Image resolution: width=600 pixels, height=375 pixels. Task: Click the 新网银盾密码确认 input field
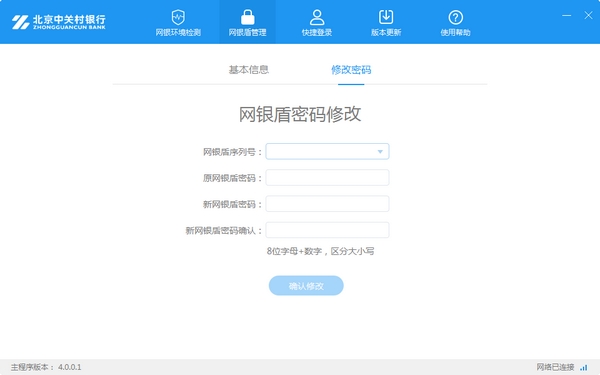(328, 230)
